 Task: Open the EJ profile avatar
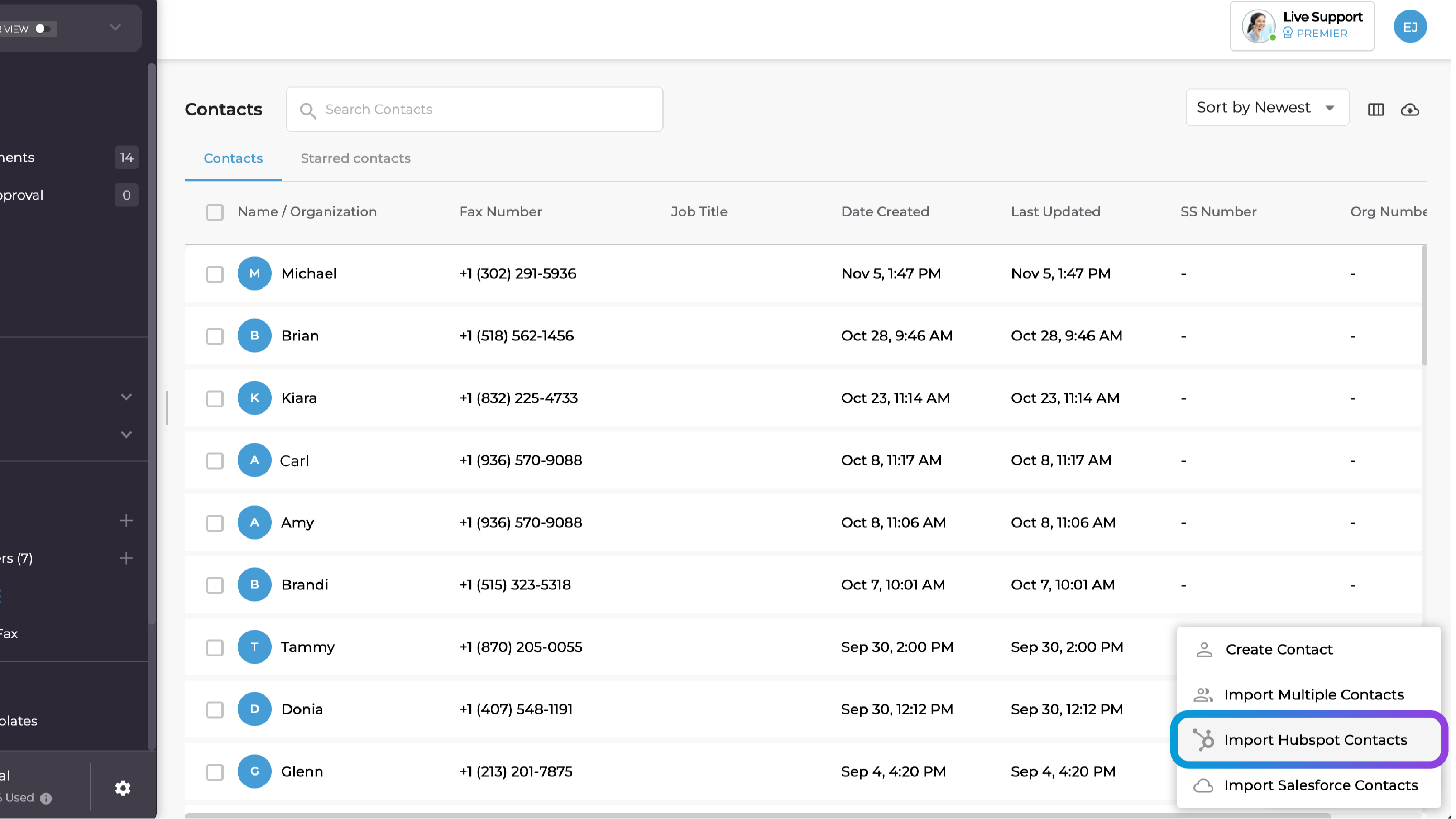point(1410,26)
